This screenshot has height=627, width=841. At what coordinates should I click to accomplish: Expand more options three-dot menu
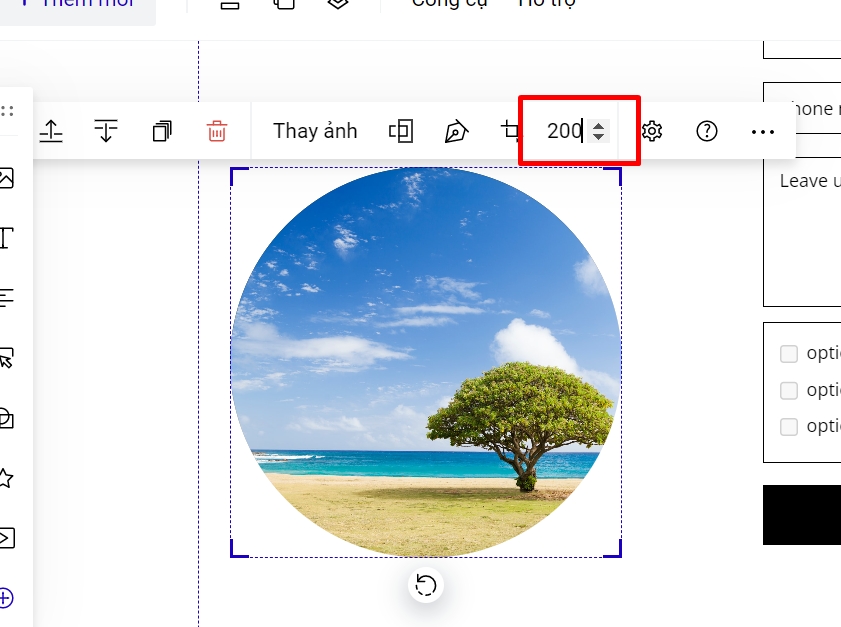click(x=762, y=131)
